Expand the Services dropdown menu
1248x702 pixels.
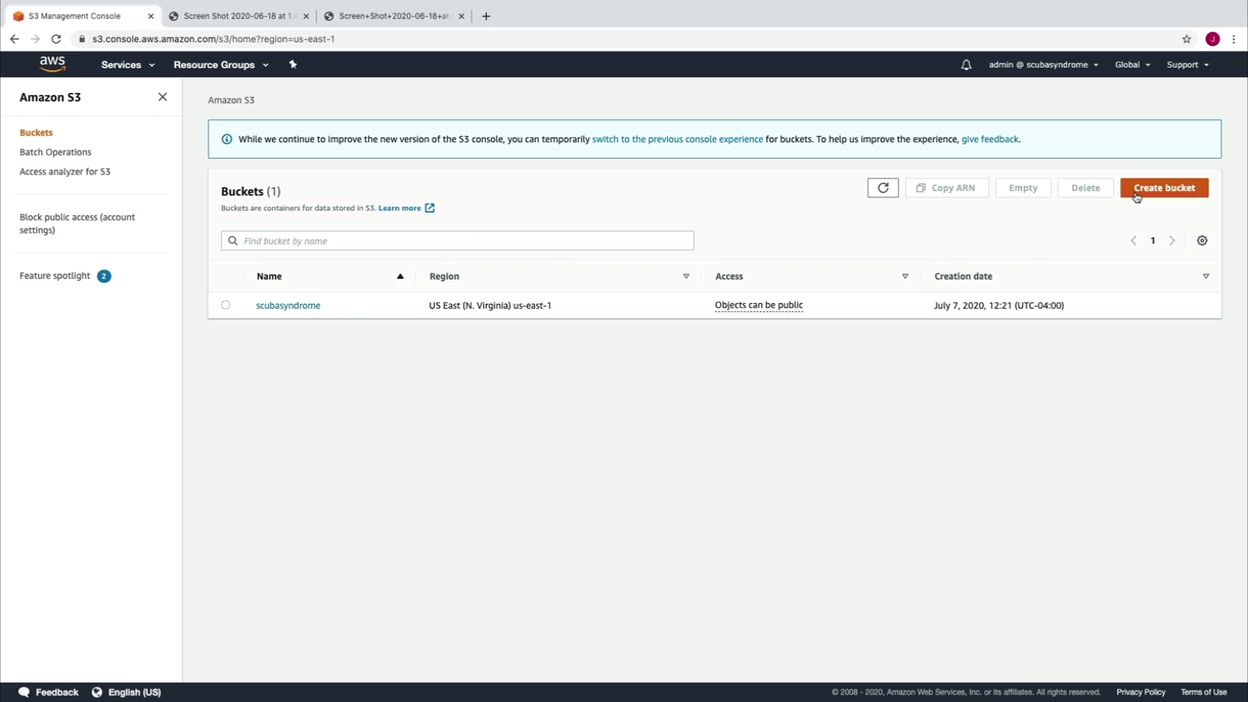point(128,65)
